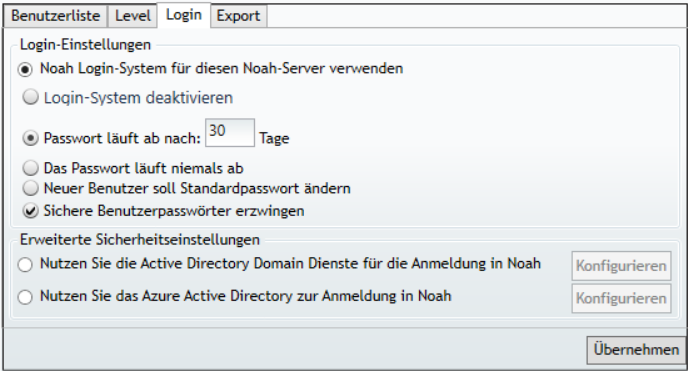Image resolution: width=688 pixels, height=371 pixels.
Task: Select Azure Active Directory radio option
Action: pos(25,297)
